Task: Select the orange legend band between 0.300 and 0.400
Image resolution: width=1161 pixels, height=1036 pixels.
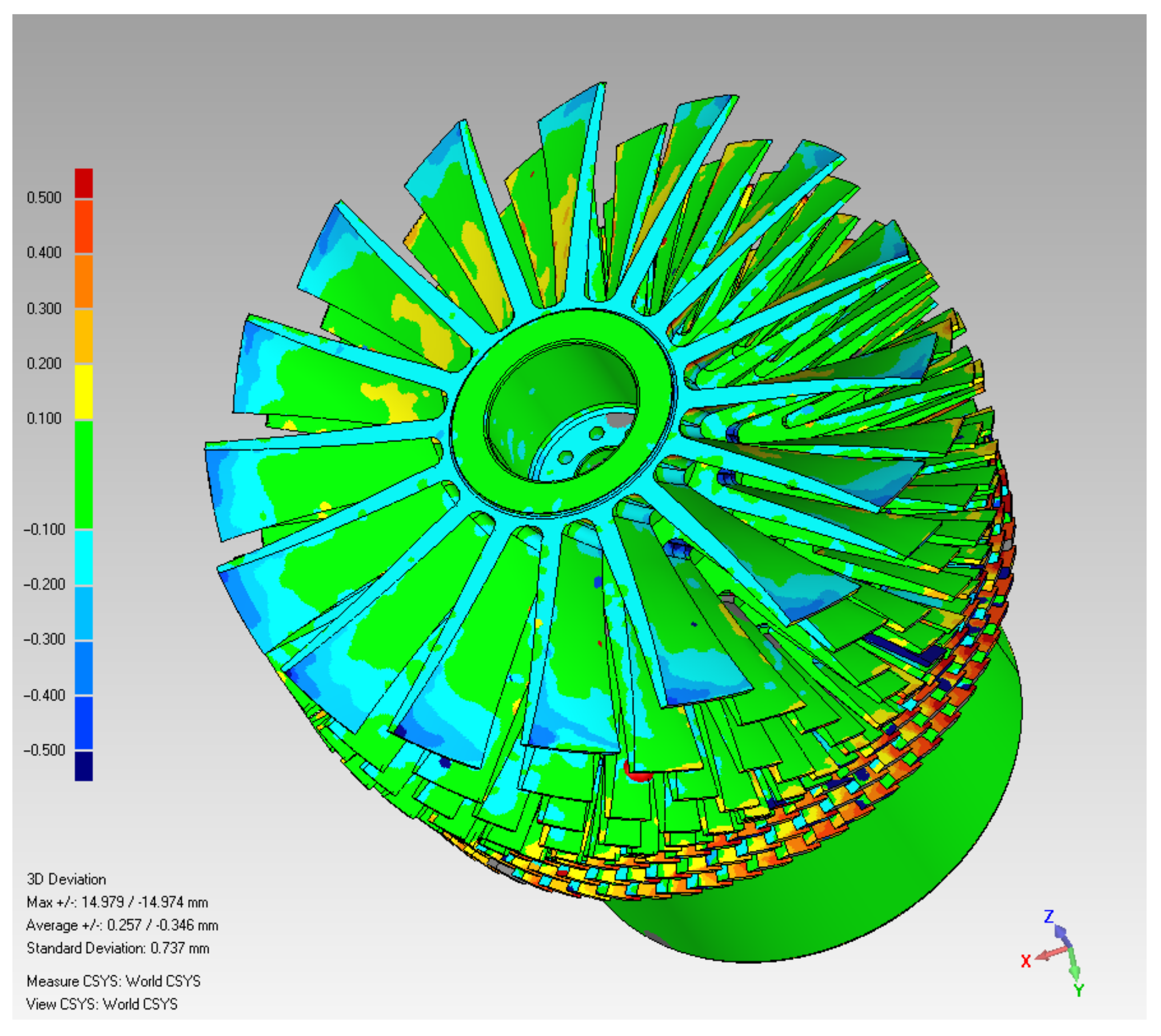Action: pyautogui.click(x=83, y=281)
